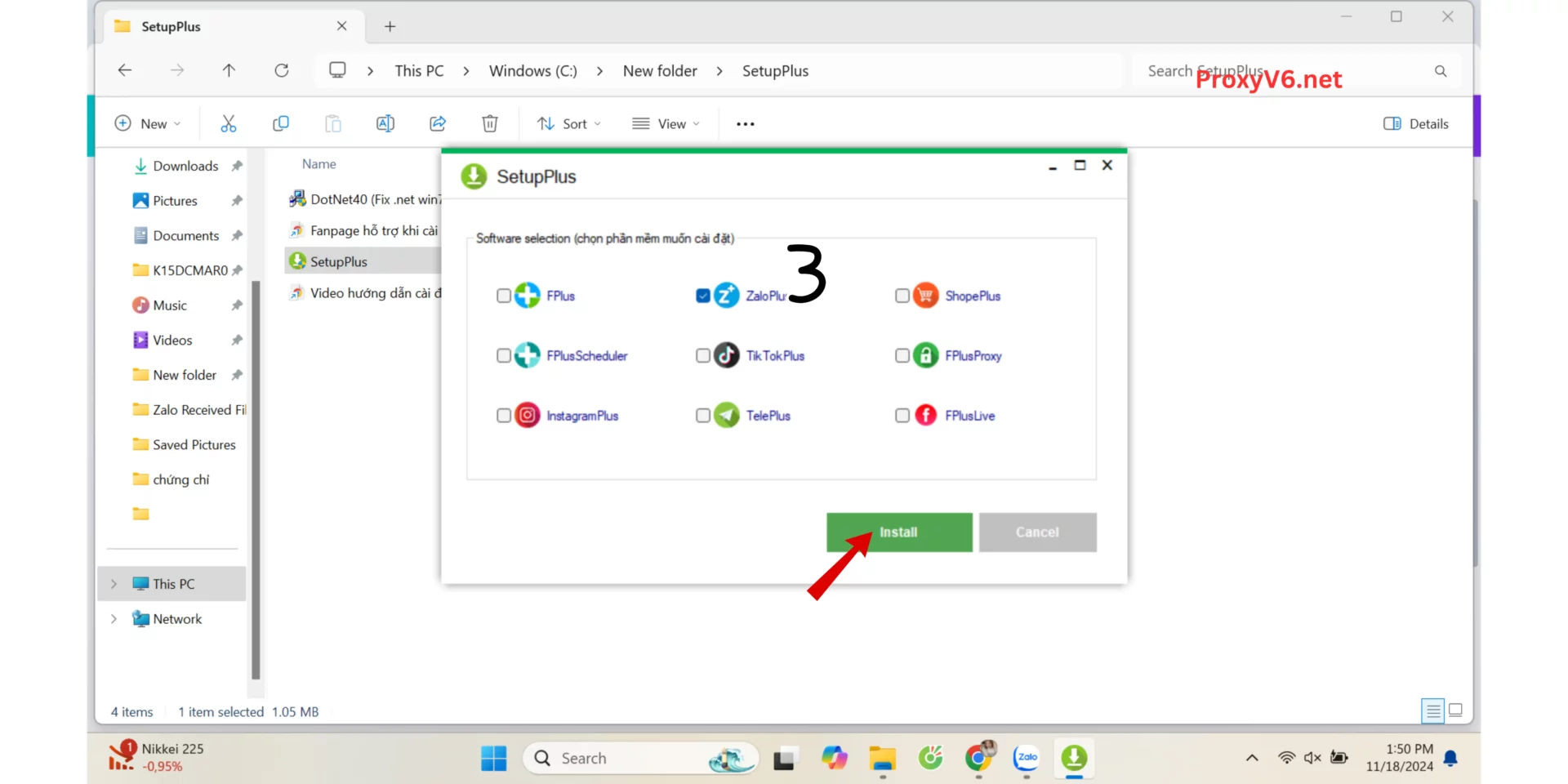Uncheck the ZaloPlus checkbox

703,296
